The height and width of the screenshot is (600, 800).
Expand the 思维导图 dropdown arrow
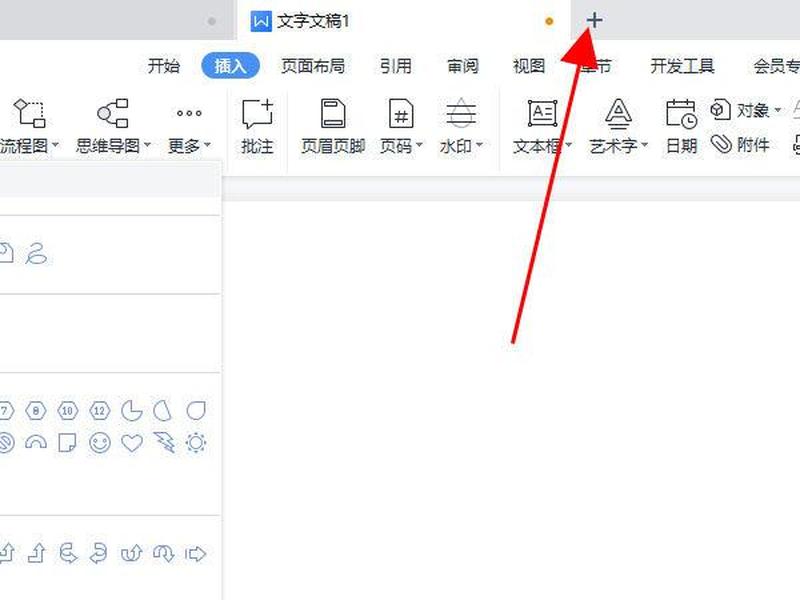pos(147,145)
